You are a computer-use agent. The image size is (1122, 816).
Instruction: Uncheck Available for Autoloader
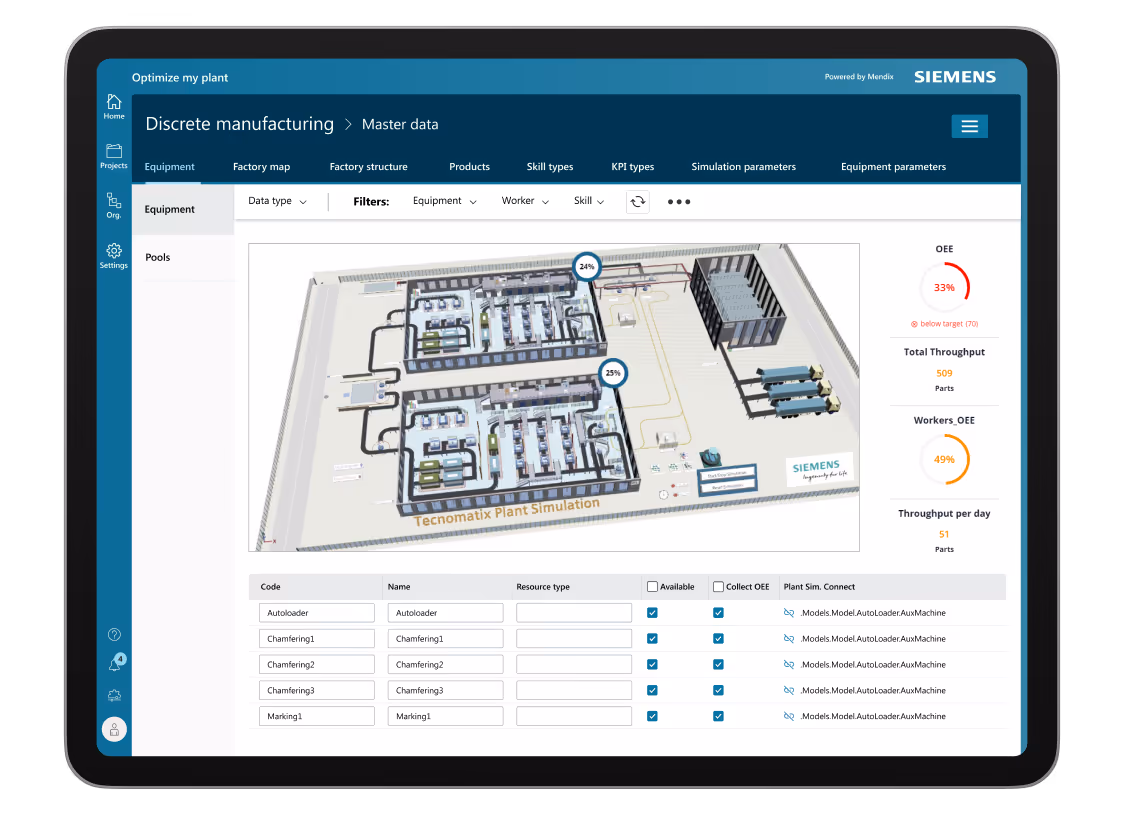pyautogui.click(x=652, y=613)
